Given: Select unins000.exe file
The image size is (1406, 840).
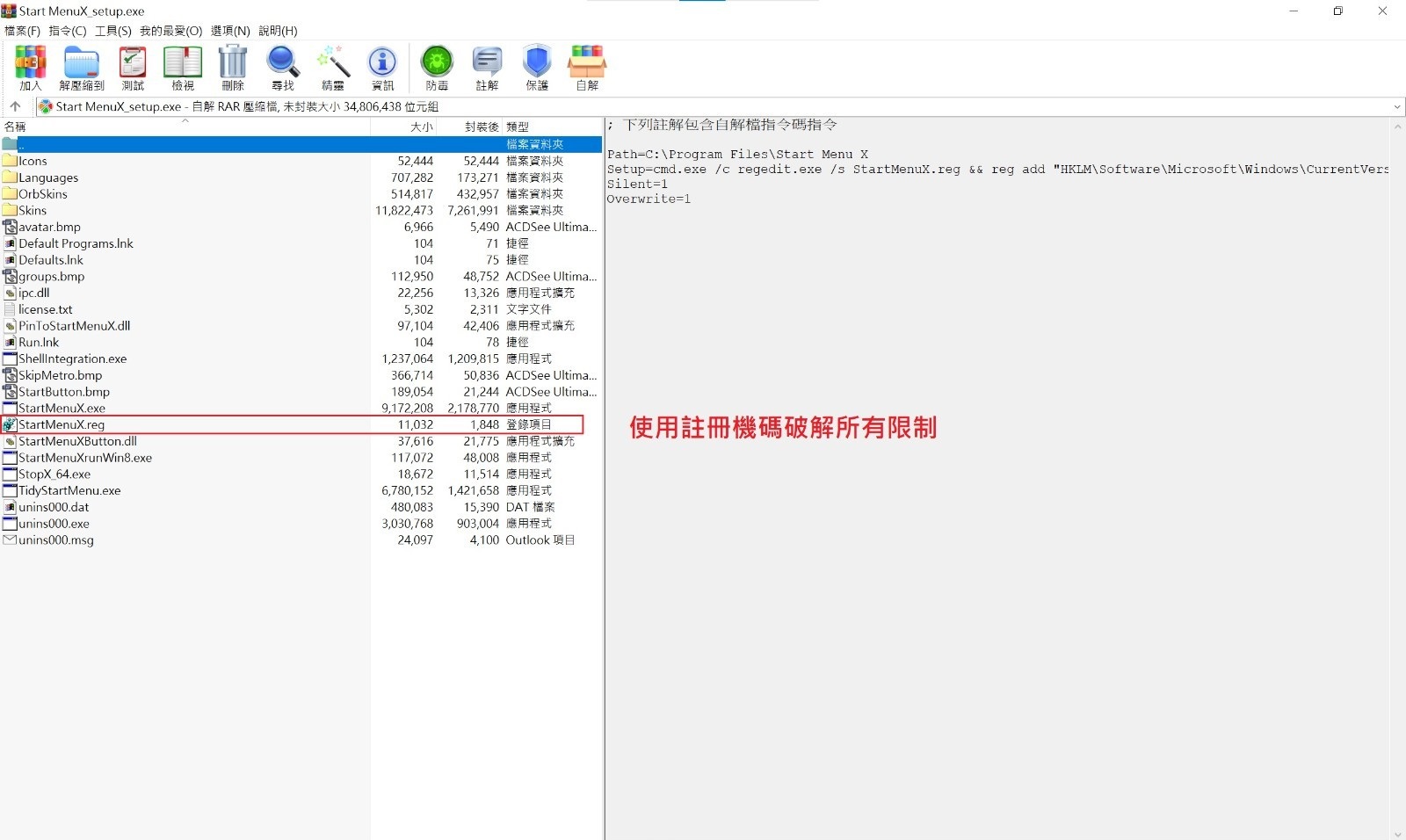Looking at the screenshot, I should (x=301, y=524).
